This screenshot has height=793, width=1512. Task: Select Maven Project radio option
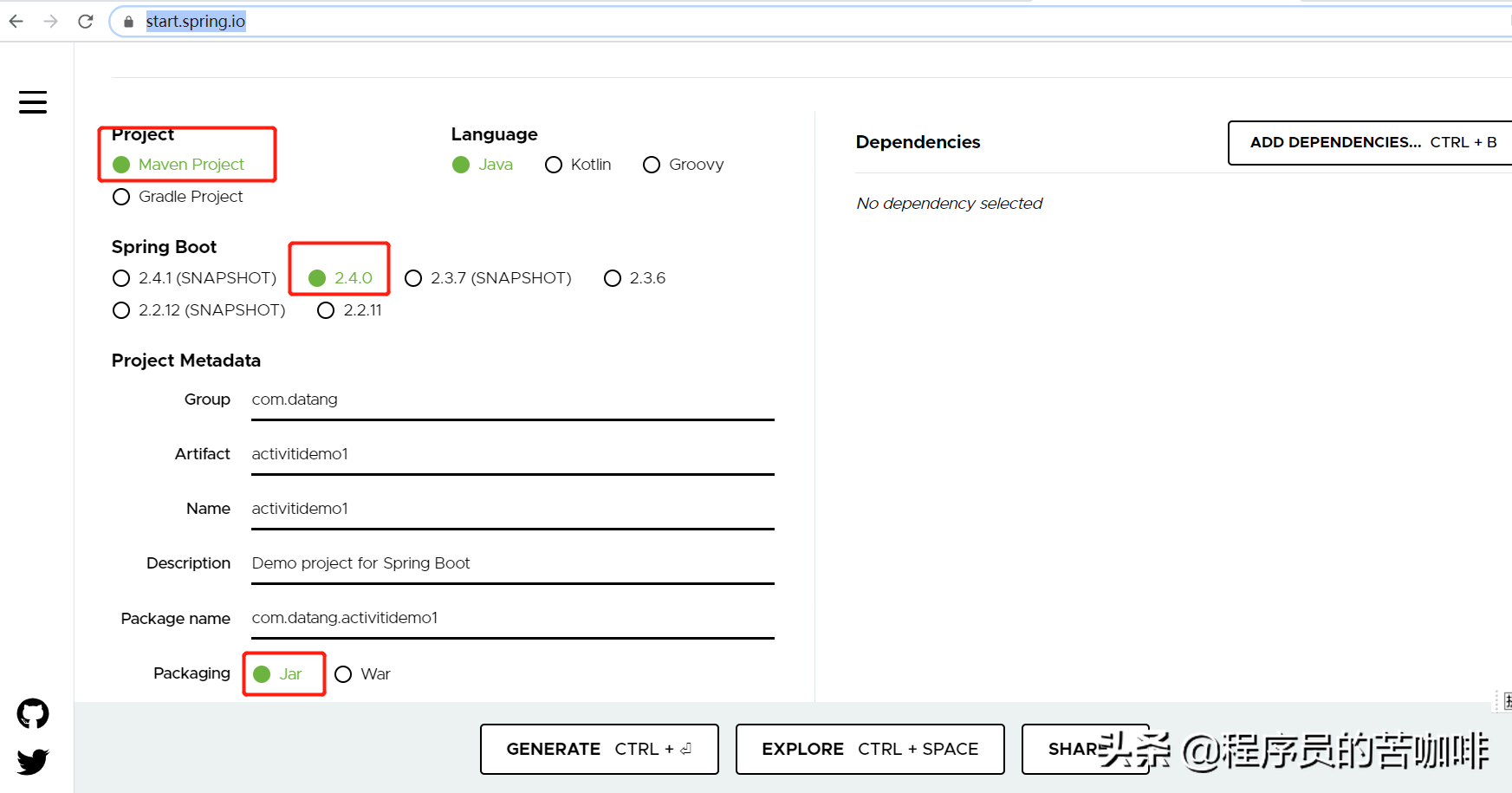click(178, 165)
